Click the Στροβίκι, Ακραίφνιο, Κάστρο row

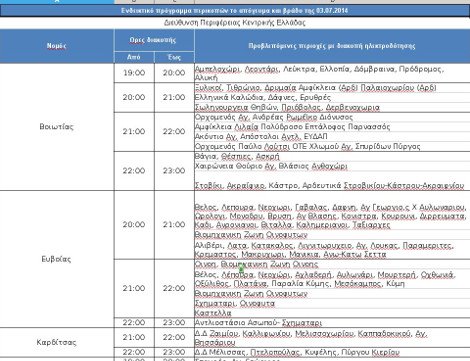point(332,185)
